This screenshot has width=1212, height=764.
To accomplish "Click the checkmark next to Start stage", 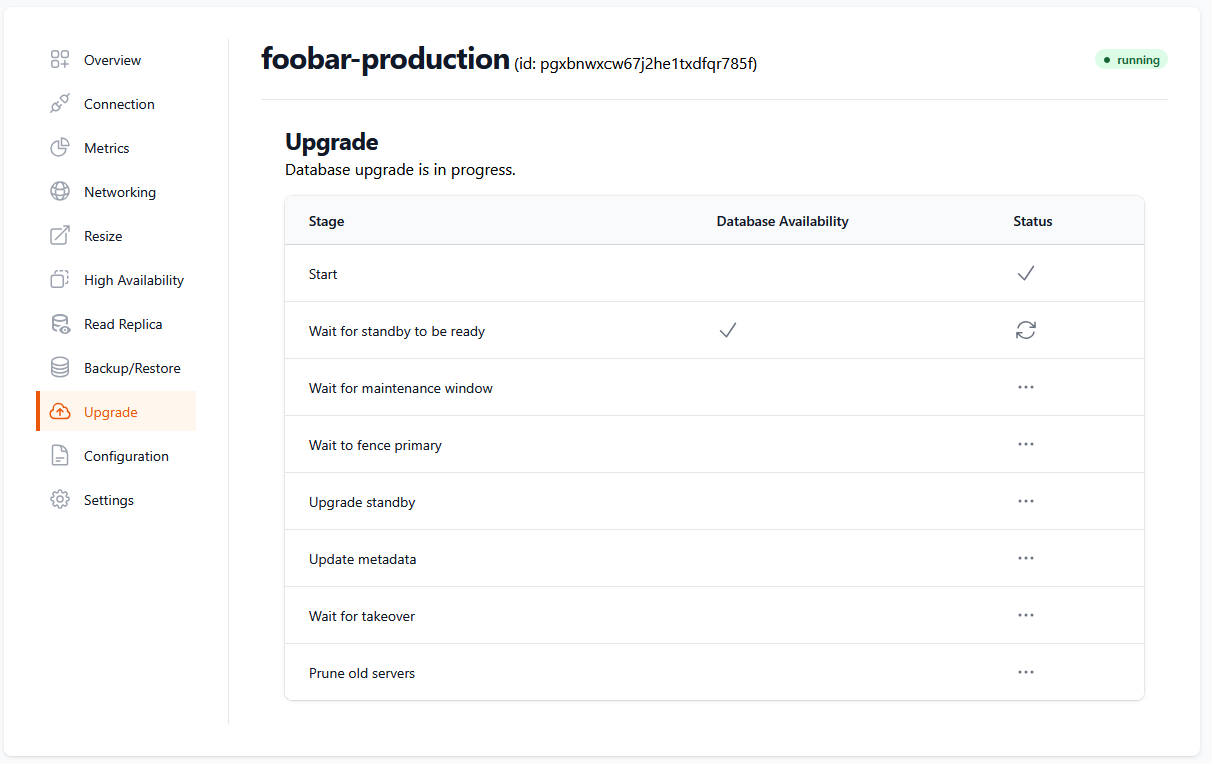I will [1026, 272].
